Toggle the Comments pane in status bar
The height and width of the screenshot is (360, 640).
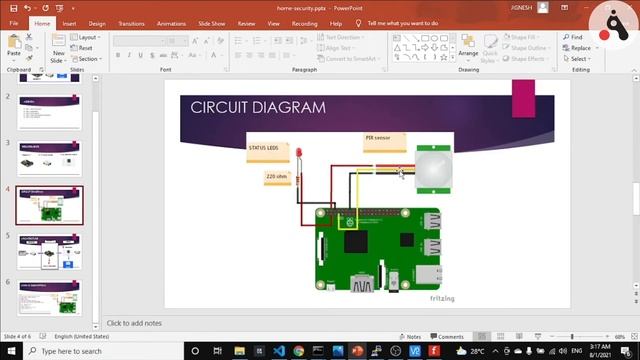click(x=447, y=337)
